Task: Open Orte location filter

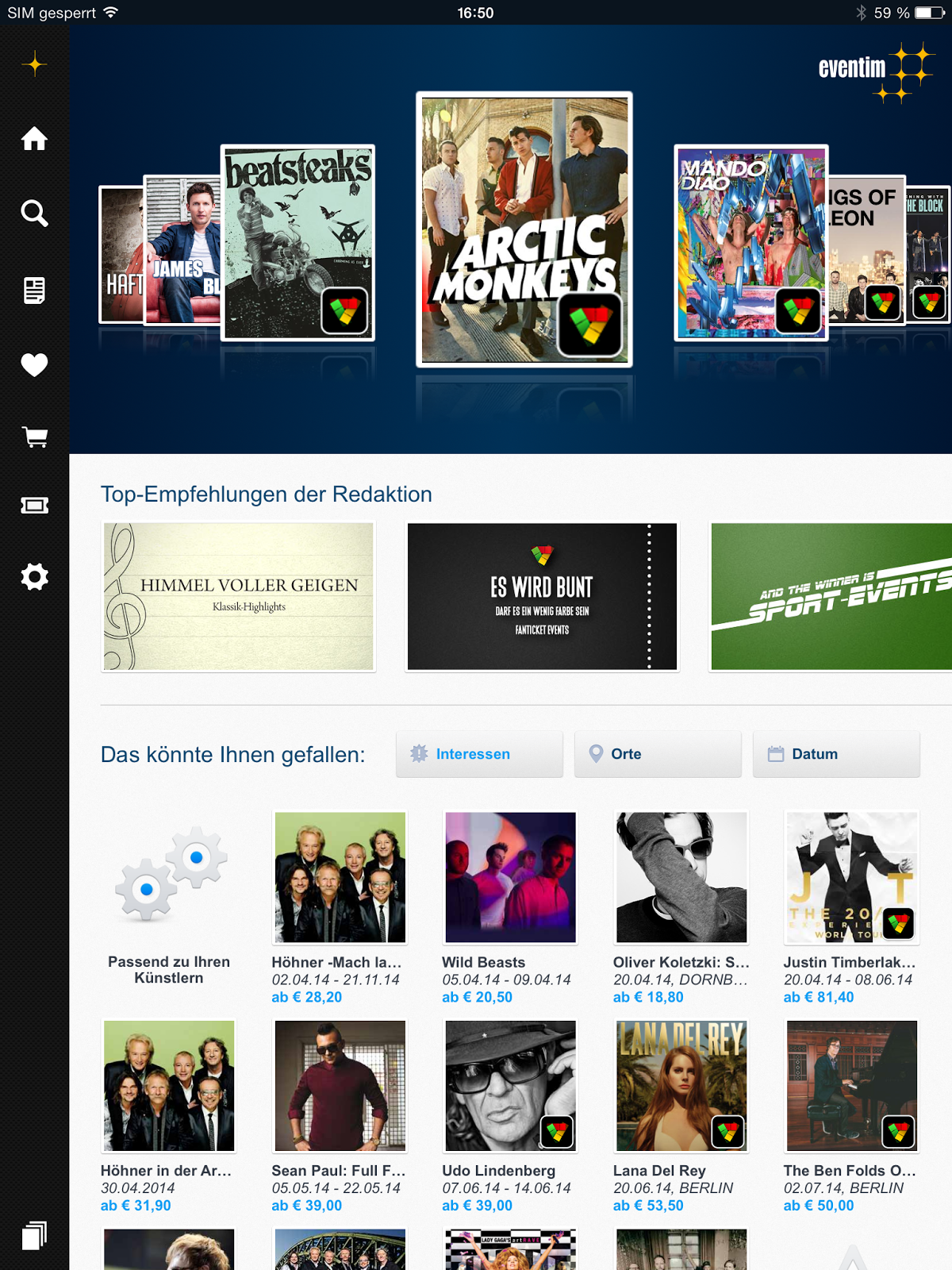Action: pos(658,754)
